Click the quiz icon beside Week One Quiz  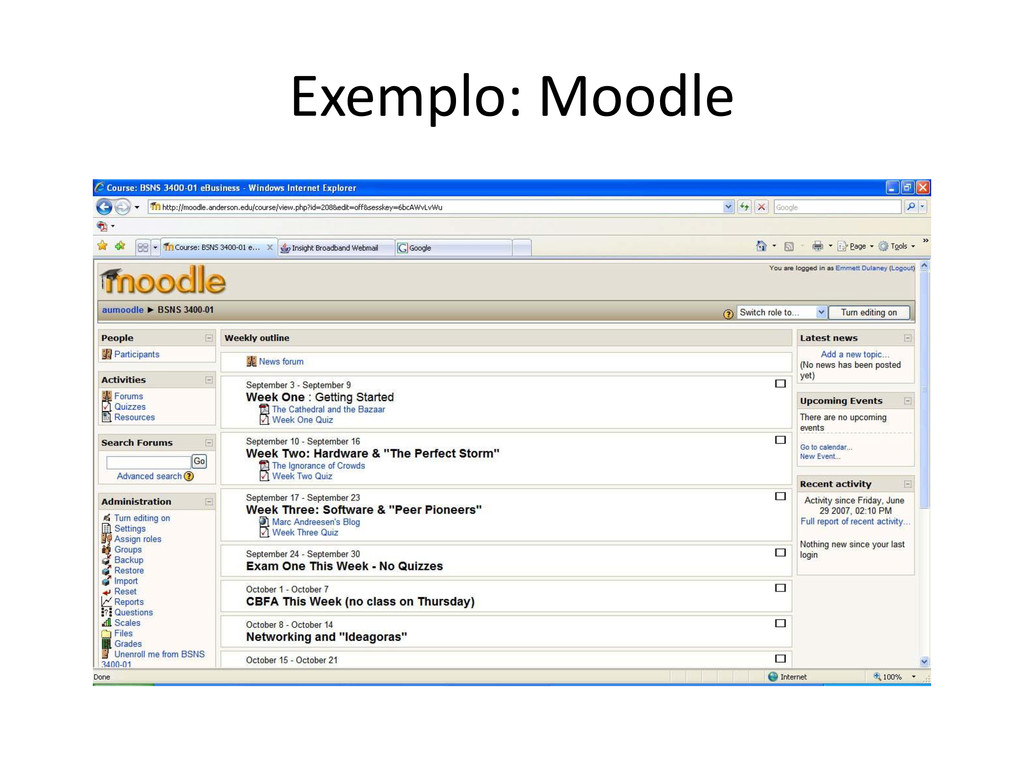264,420
